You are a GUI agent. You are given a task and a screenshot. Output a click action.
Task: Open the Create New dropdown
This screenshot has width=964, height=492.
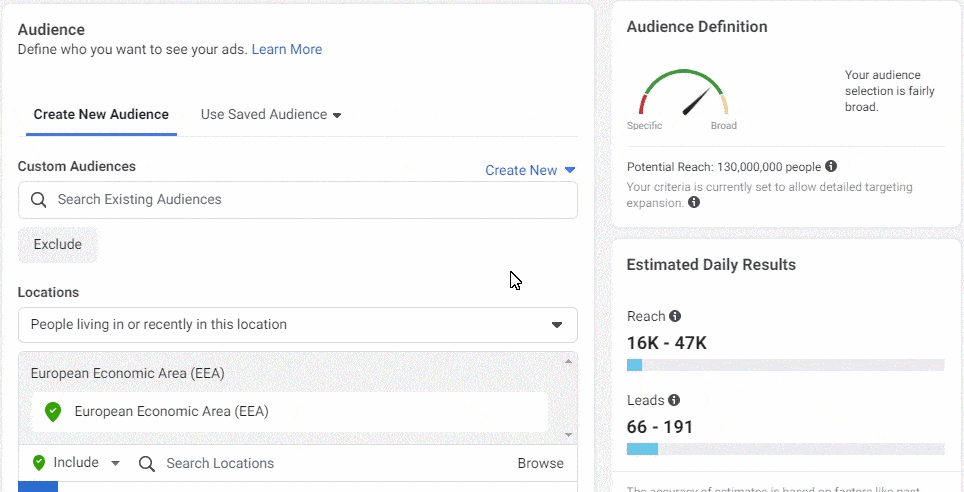pos(530,170)
